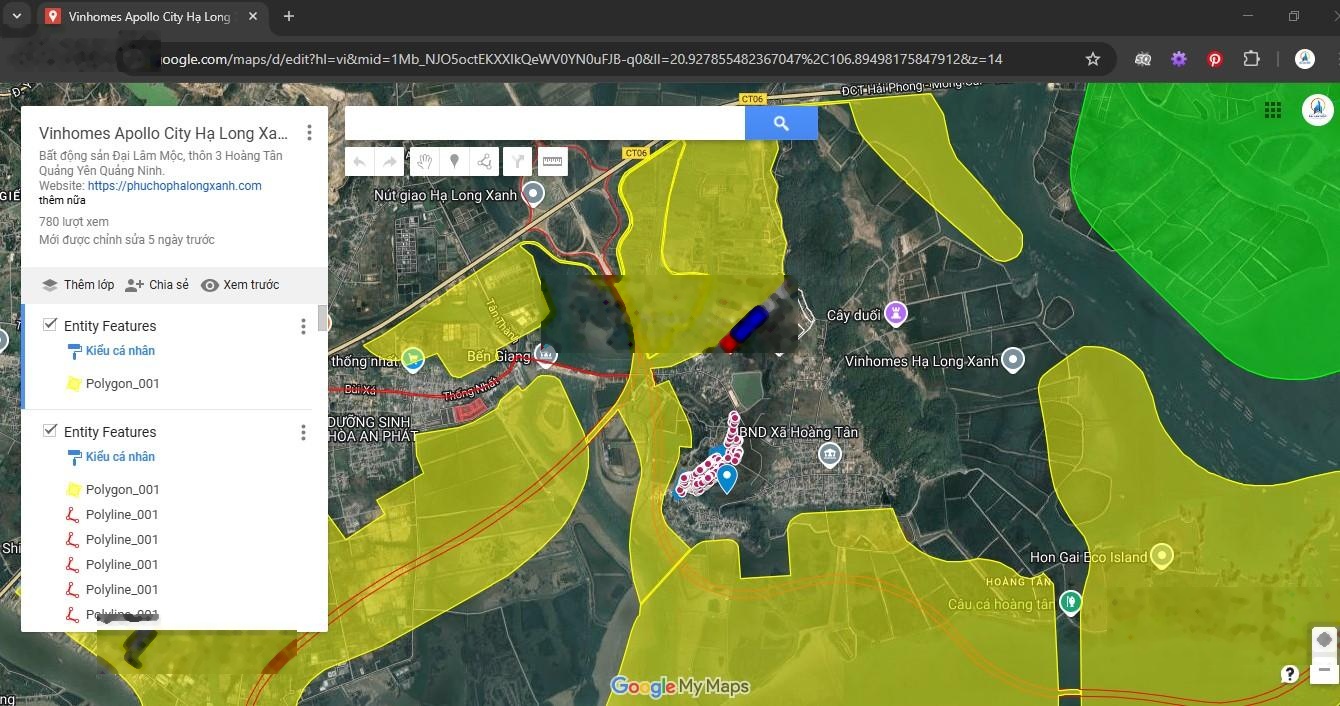Open second Entity Features layer options menu
This screenshot has width=1340, height=706.
pos(303,432)
